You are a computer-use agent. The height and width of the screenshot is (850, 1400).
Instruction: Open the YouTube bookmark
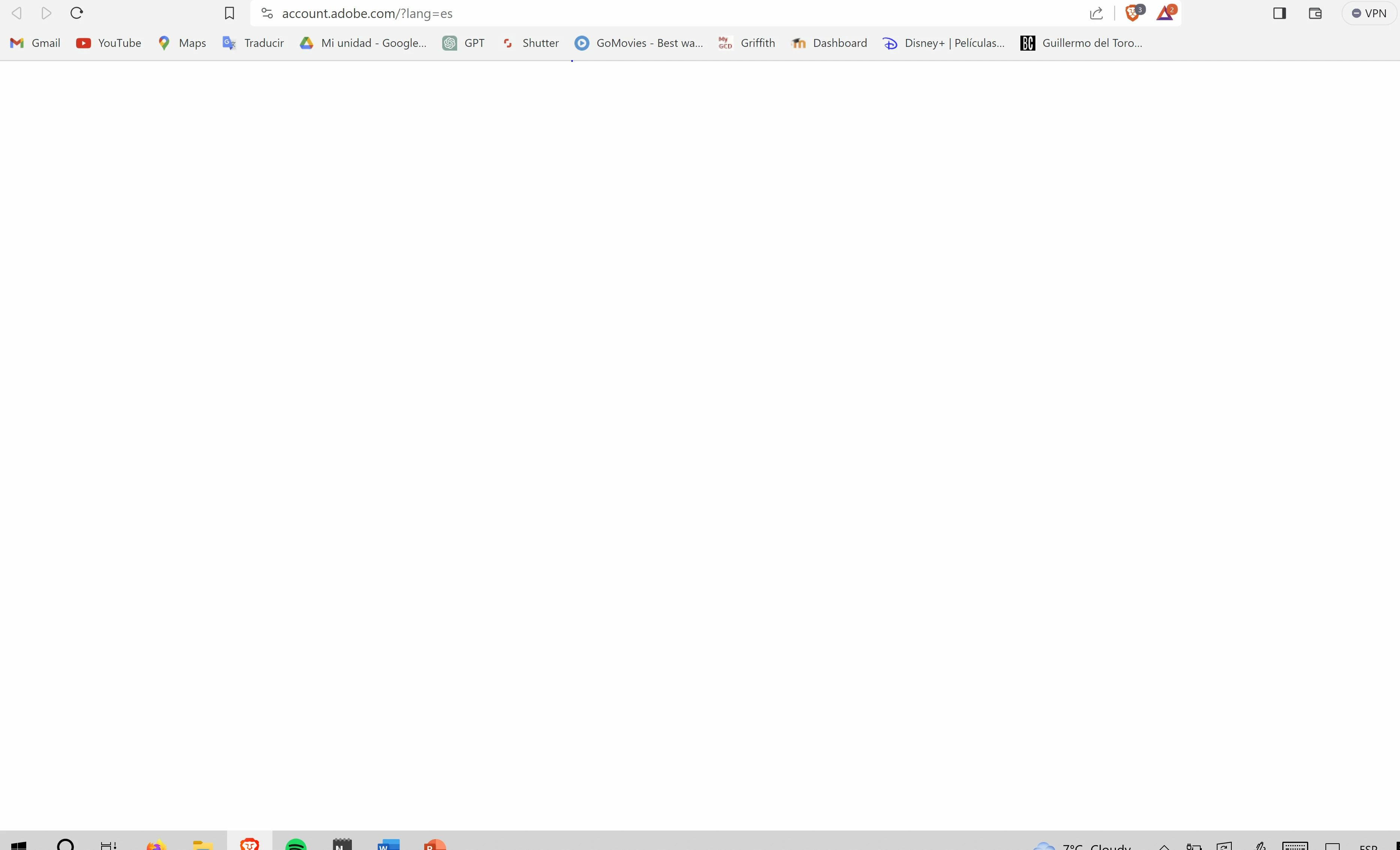pos(109,43)
